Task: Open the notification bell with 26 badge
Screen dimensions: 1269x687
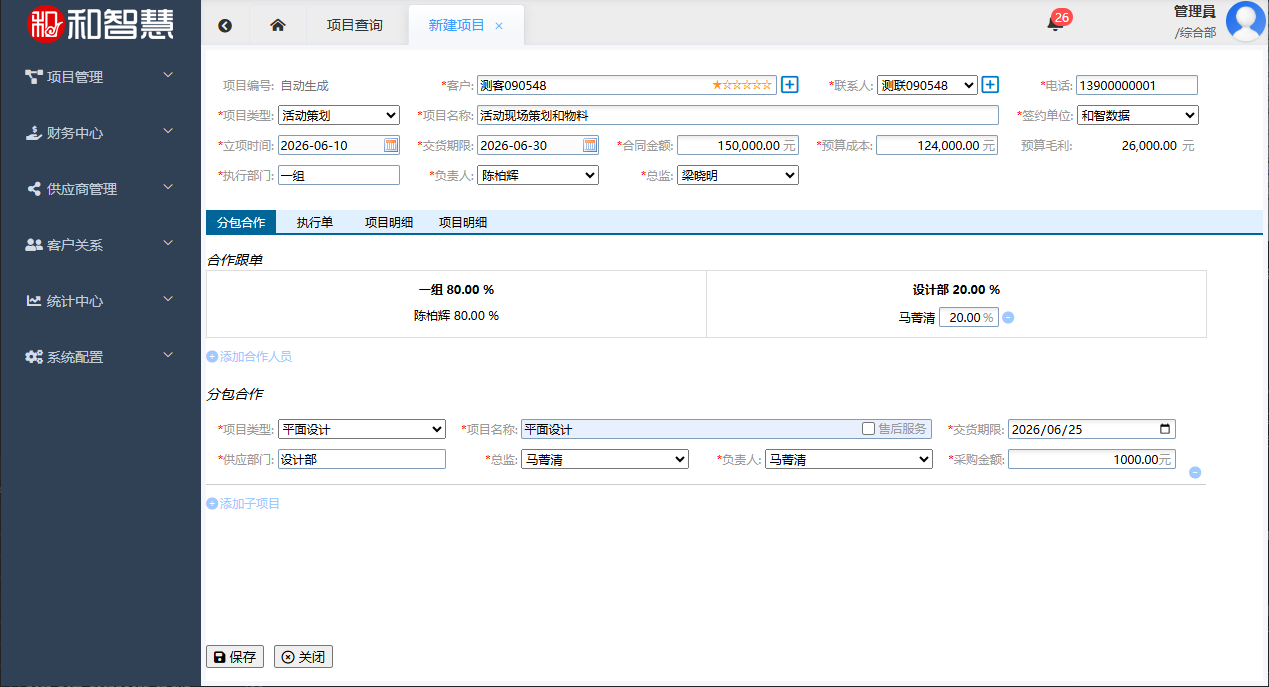Action: [x=1056, y=22]
